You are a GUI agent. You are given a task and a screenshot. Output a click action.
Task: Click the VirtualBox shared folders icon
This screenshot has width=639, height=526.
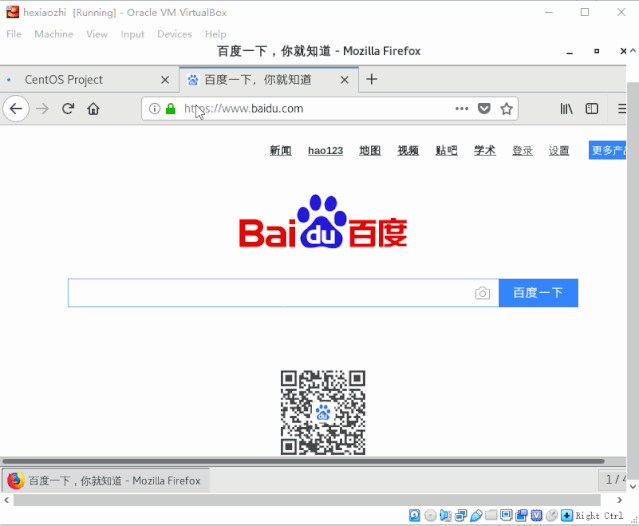click(491, 515)
